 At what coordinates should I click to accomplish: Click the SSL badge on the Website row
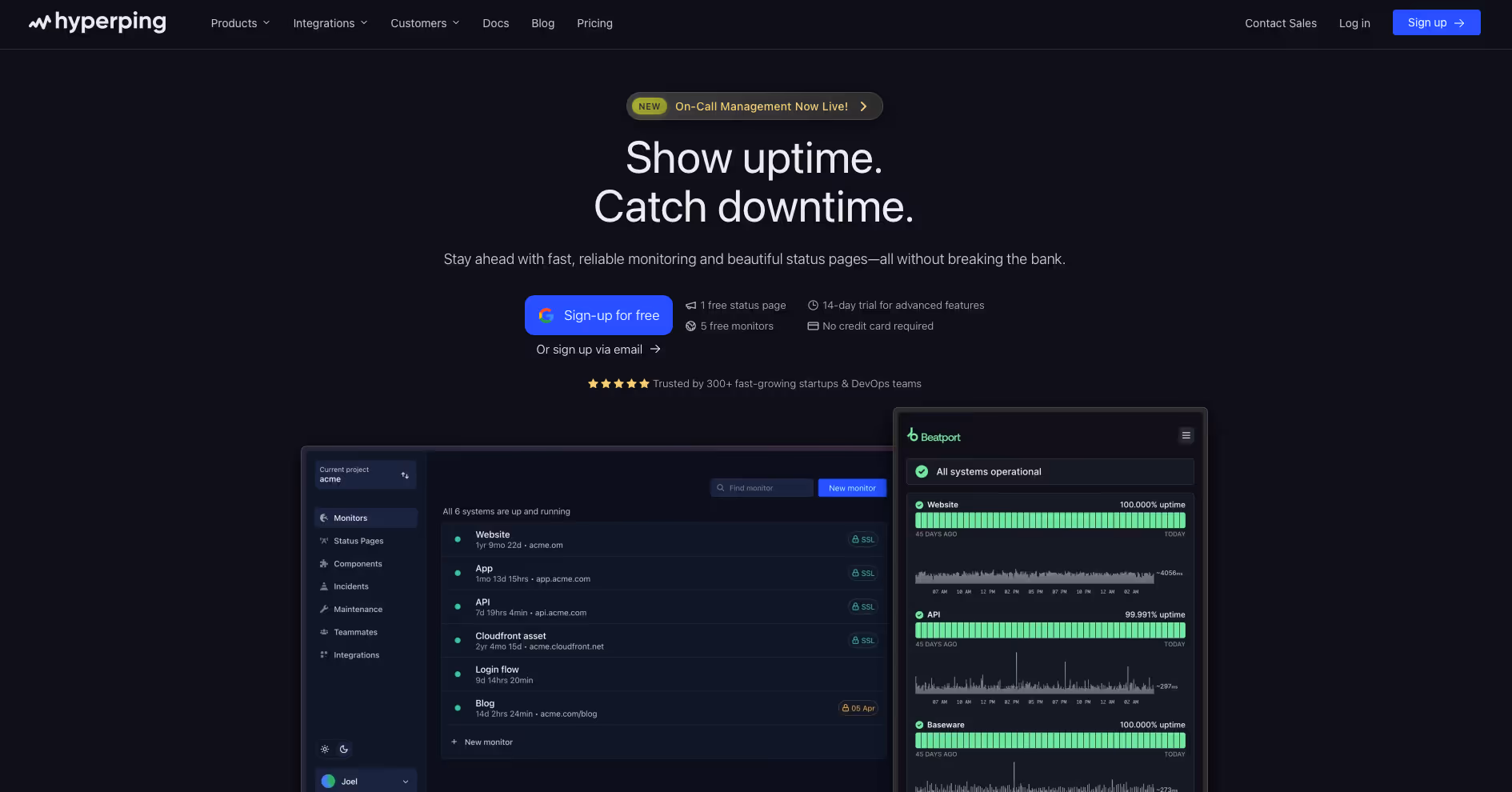[x=863, y=540]
